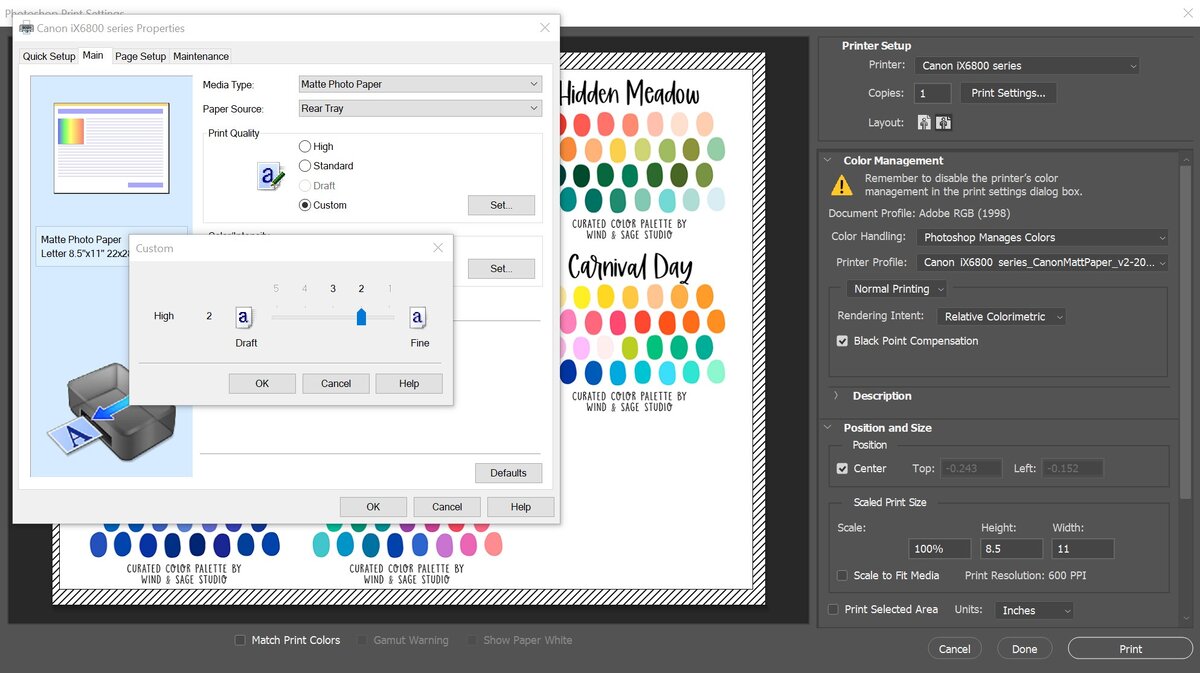Click the yellow color management warning icon
This screenshot has width=1200, height=673.
pos(843,185)
